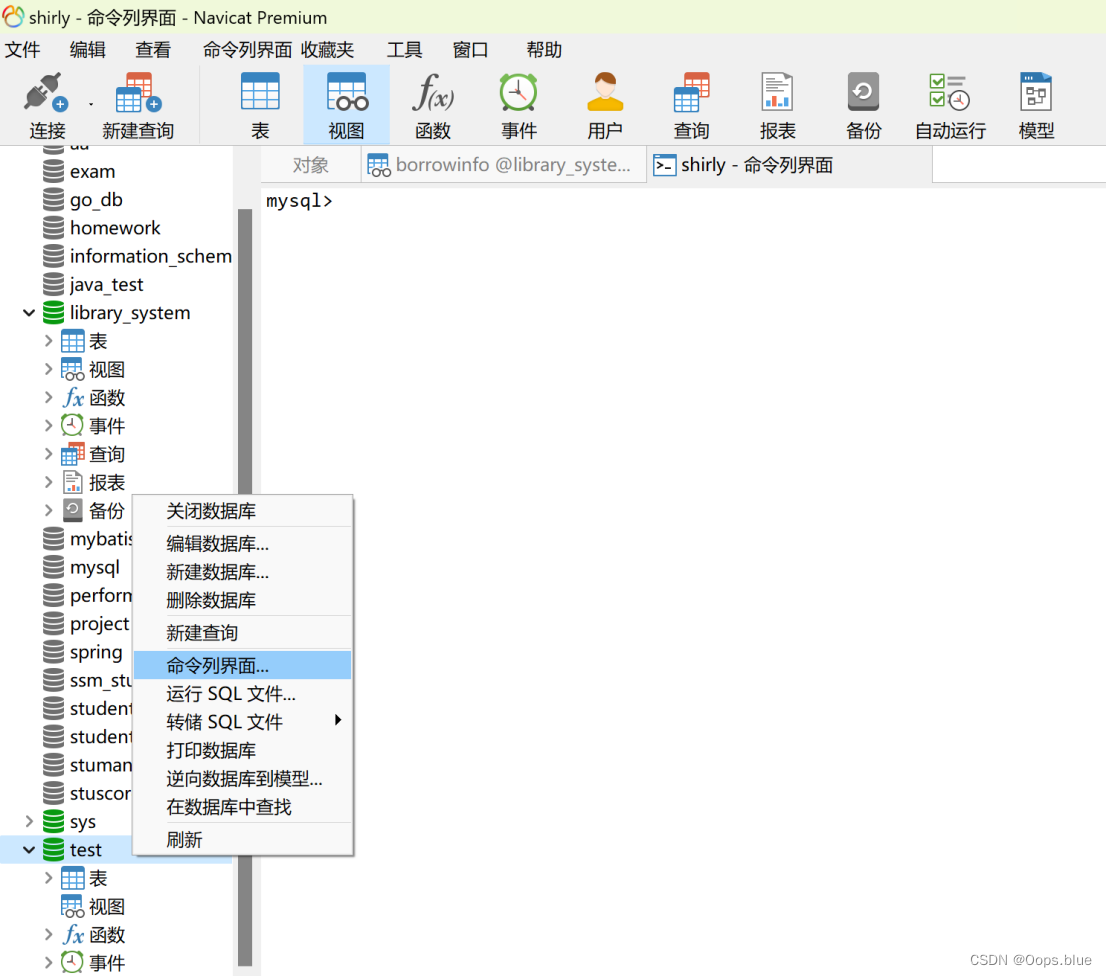Image resolution: width=1107 pixels, height=977 pixels.
Task: Choose 关闭数据库 from context menu
Action: tap(242, 511)
